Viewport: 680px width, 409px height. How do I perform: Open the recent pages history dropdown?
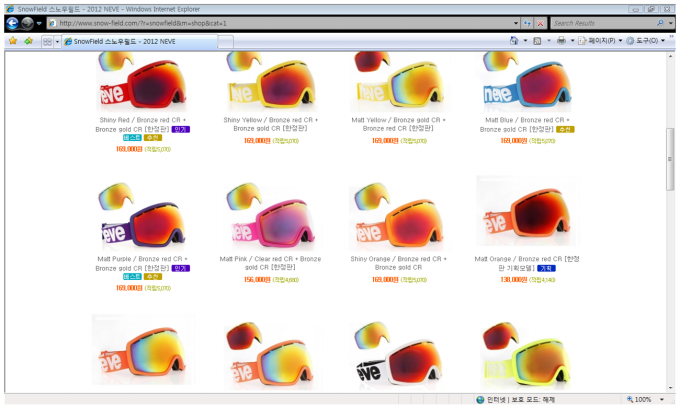(39, 23)
